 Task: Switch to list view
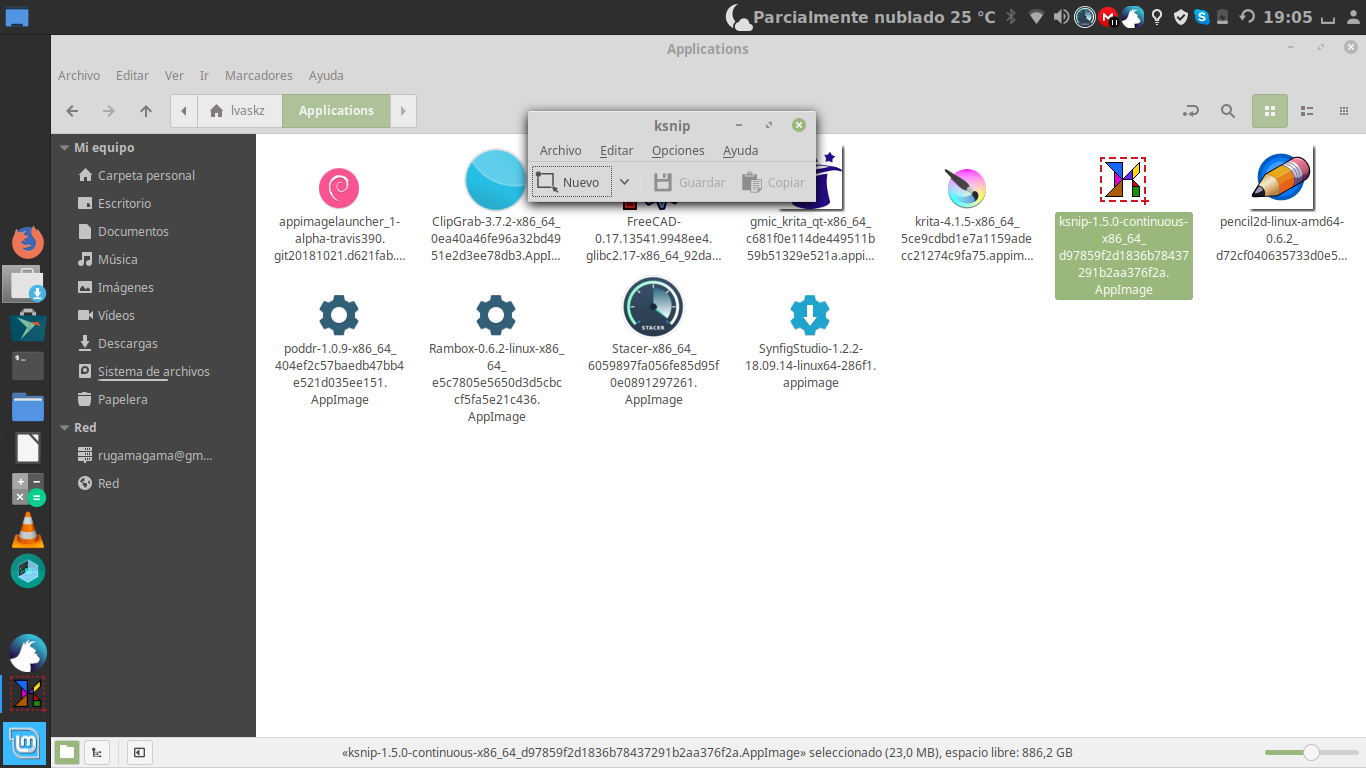point(1306,111)
